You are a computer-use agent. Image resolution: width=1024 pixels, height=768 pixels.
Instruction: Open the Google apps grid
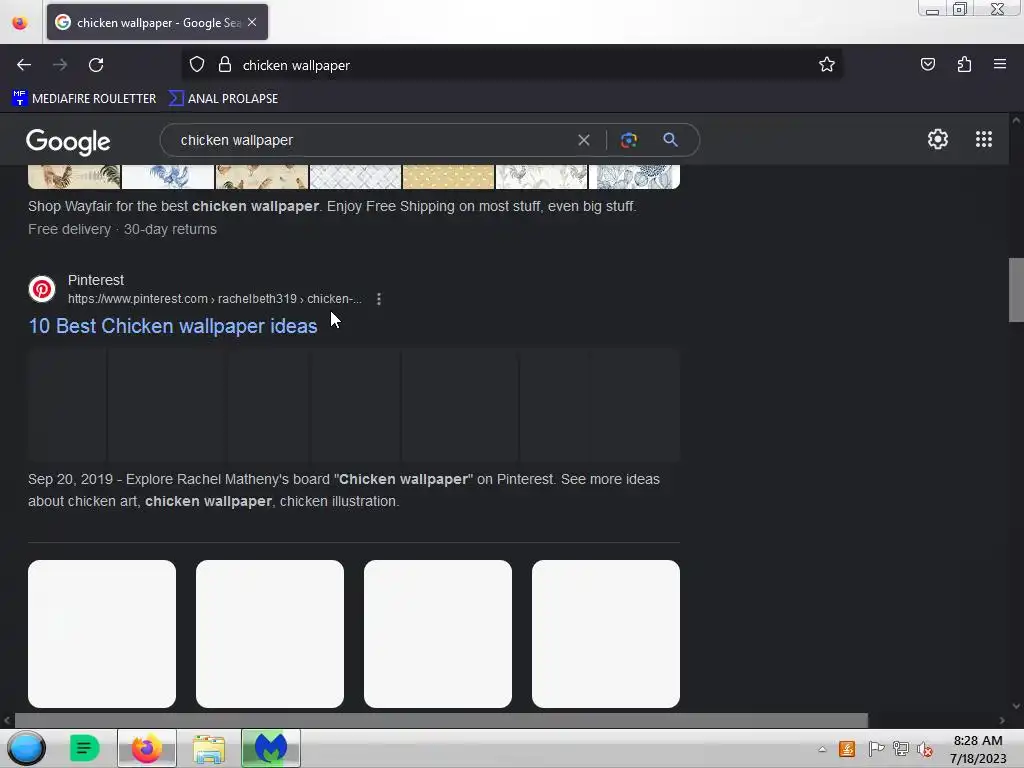pos(984,139)
